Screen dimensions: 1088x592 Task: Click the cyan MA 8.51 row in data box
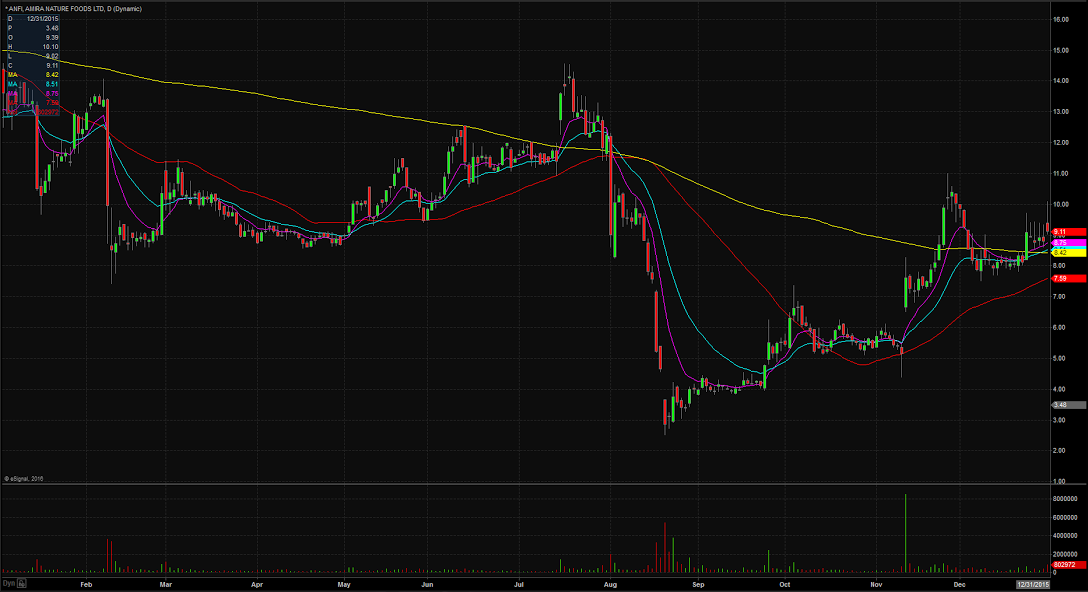(x=33, y=84)
